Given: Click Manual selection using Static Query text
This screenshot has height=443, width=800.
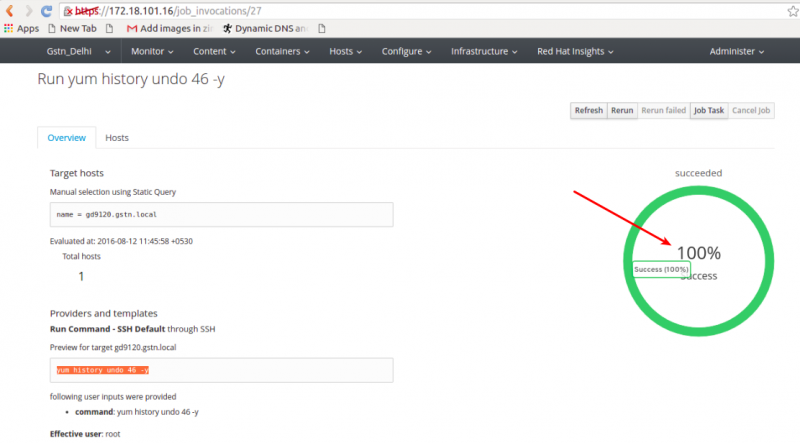Looking at the screenshot, I should click(113, 192).
